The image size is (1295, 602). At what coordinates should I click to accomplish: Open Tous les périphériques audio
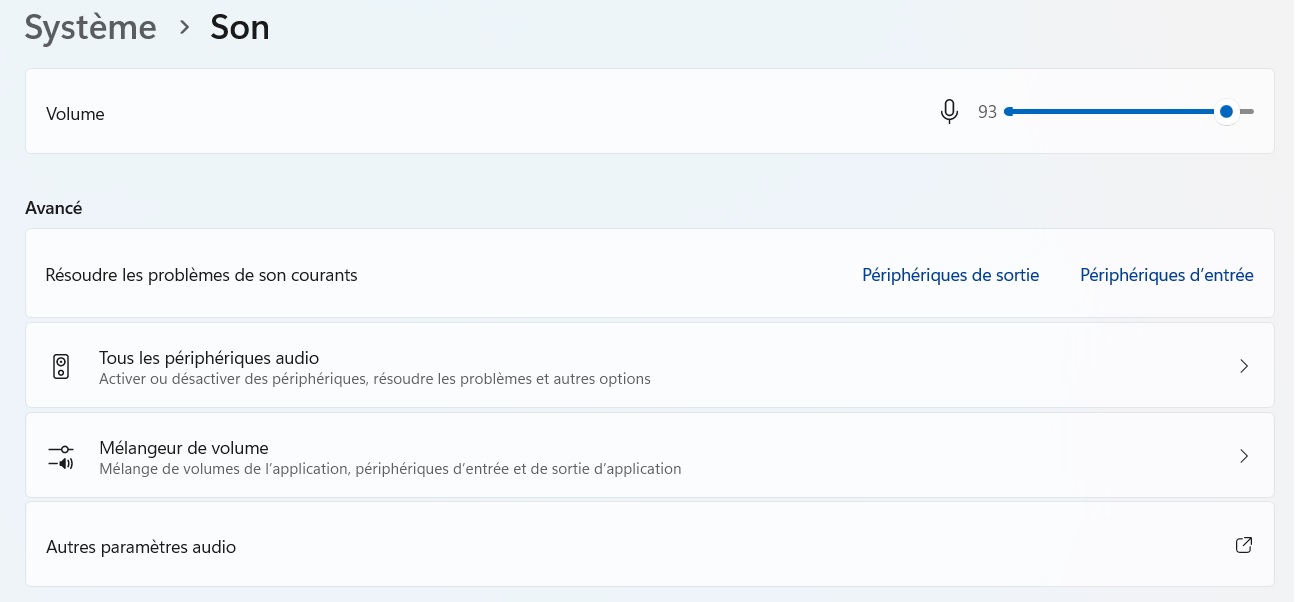click(x=209, y=357)
